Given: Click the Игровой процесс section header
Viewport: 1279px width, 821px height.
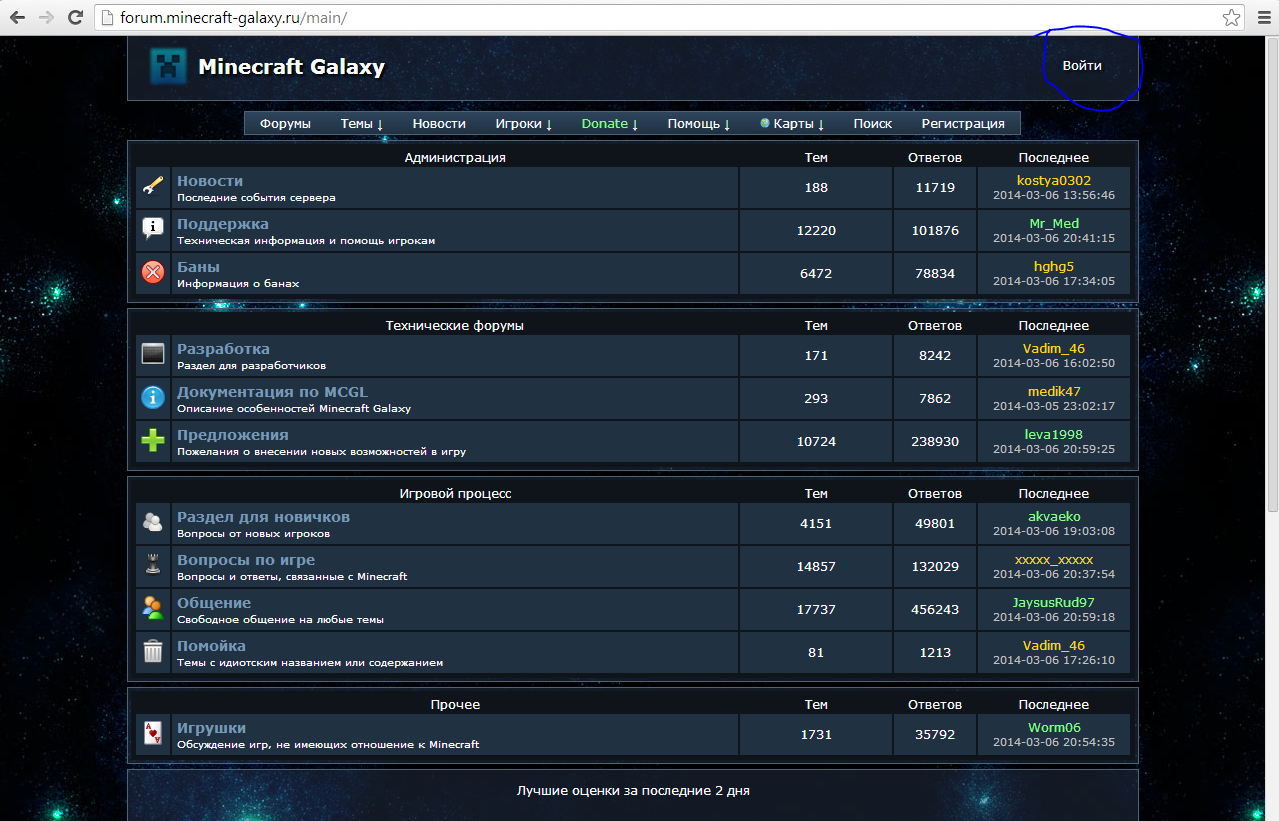Looking at the screenshot, I should [455, 494].
